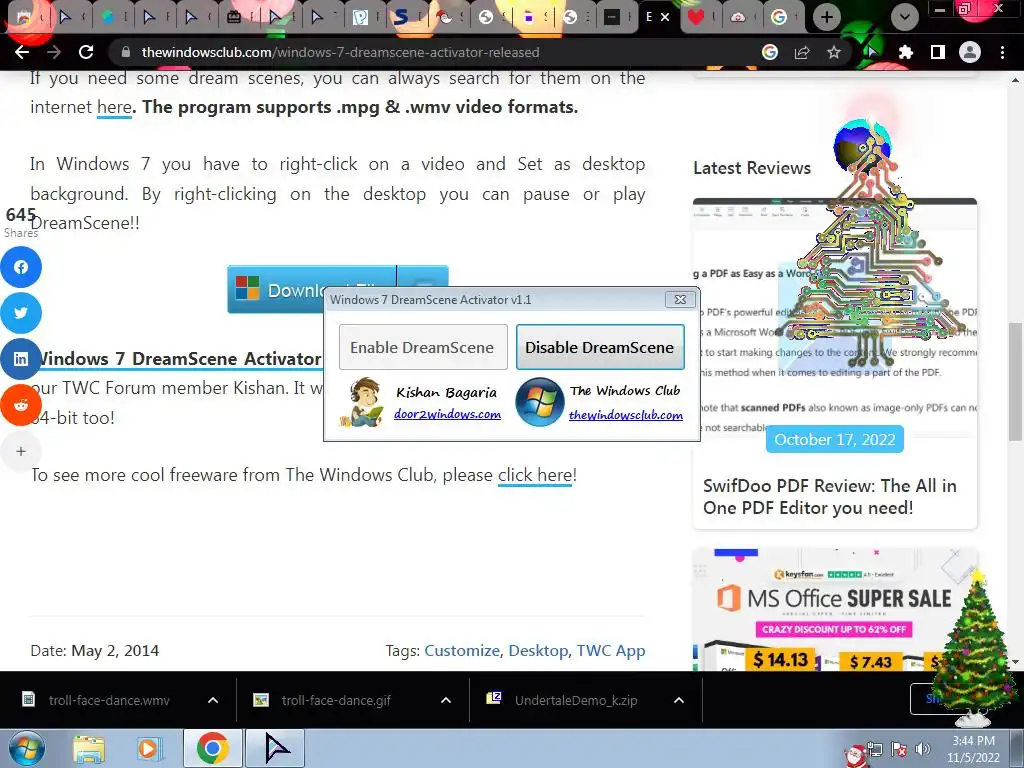Open the 'click here' freeware link
The width and height of the screenshot is (1024, 768).
(535, 475)
